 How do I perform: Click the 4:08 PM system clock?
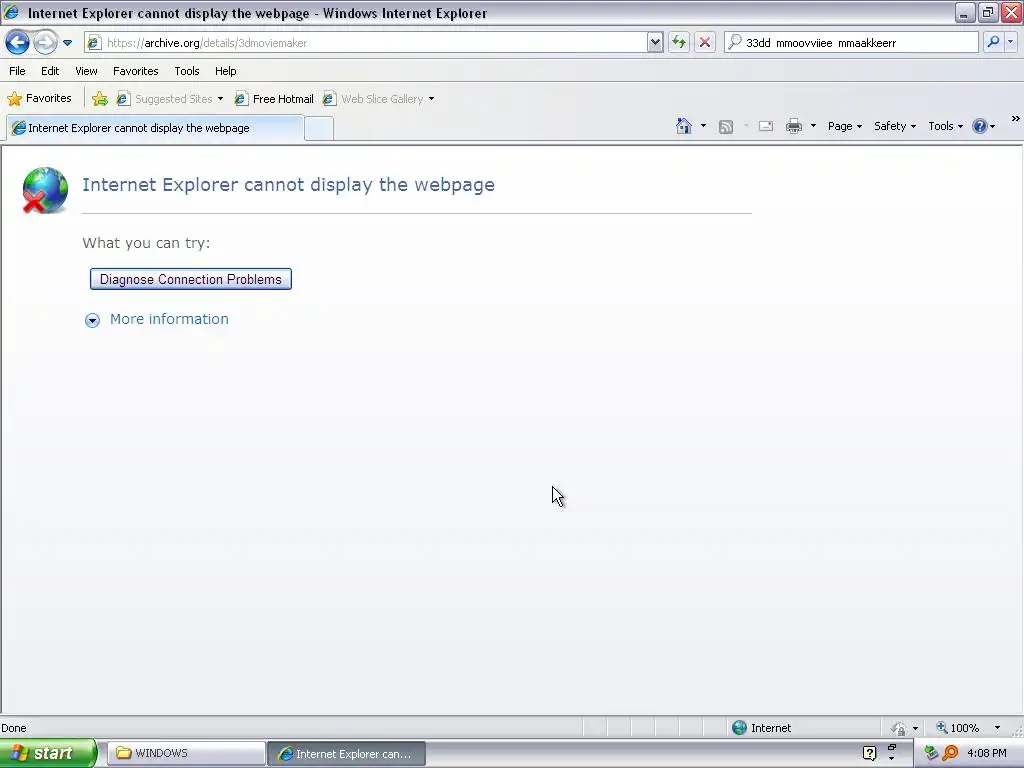click(x=987, y=754)
